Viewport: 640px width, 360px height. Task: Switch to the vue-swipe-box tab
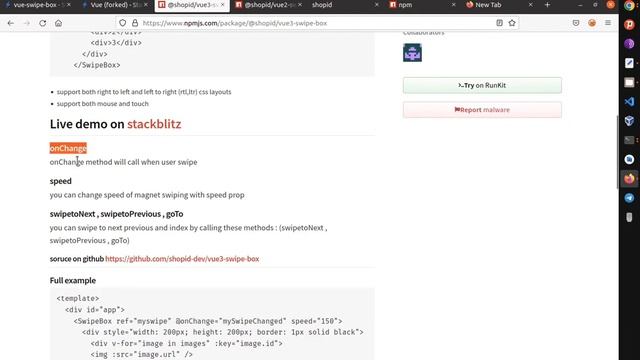click(37, 5)
